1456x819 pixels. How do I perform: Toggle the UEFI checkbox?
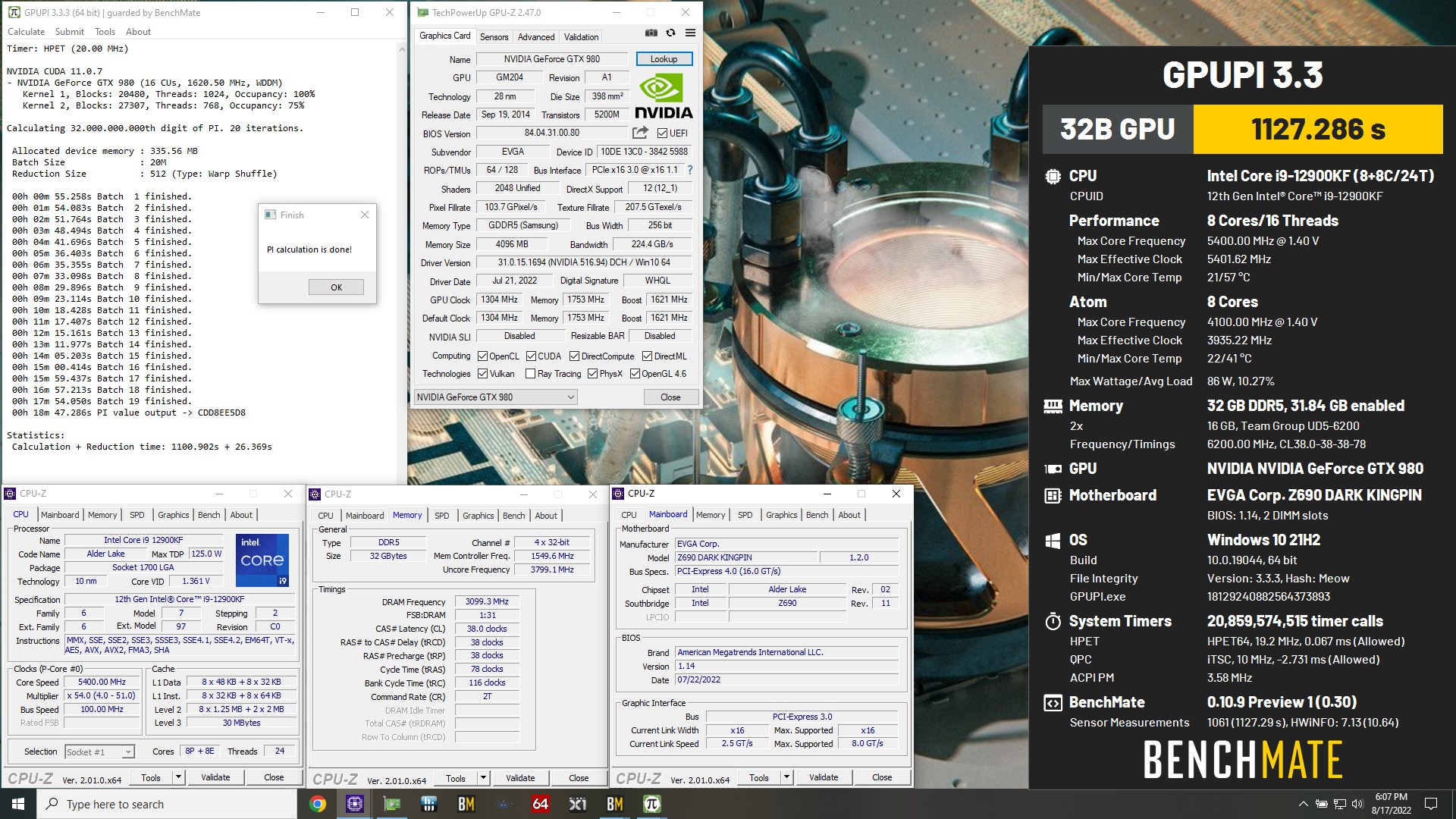662,133
